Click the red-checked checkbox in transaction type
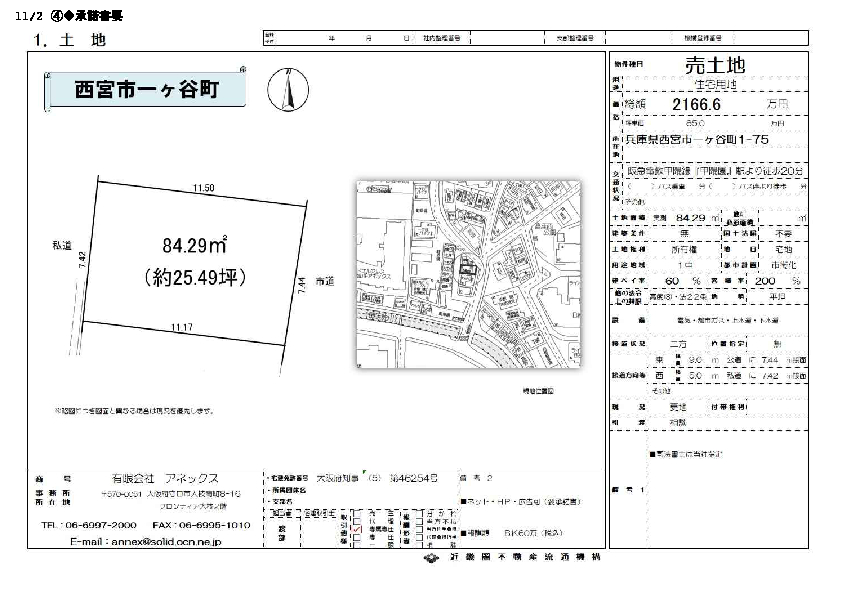 (x=358, y=529)
